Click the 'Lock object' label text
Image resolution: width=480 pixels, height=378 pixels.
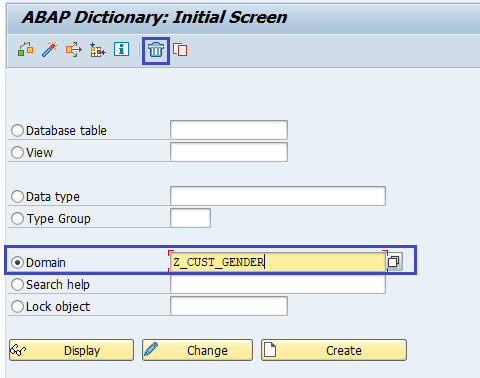click(58, 307)
